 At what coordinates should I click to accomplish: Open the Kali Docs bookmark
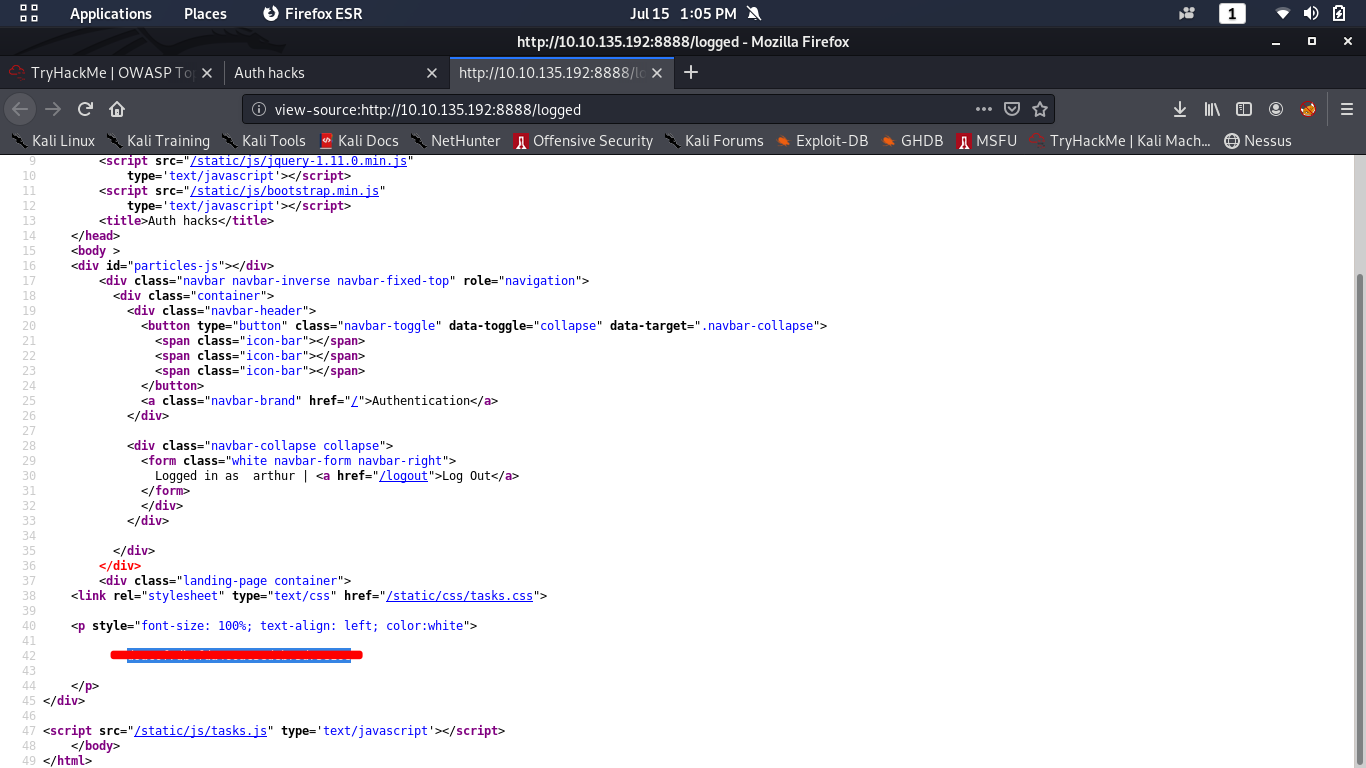click(x=358, y=141)
